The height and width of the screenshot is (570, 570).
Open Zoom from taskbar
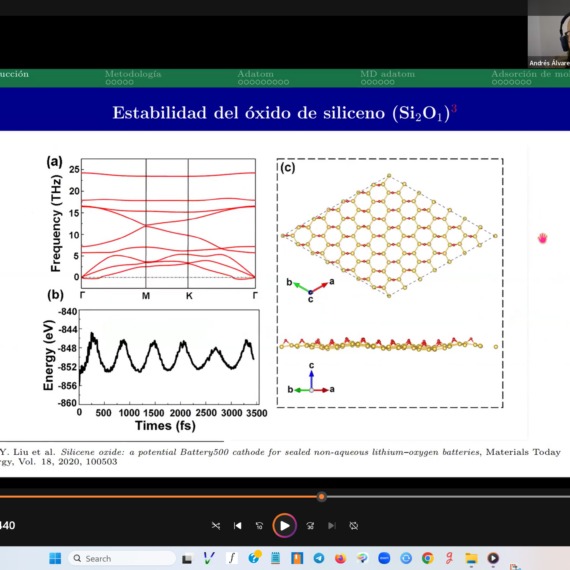[384, 558]
